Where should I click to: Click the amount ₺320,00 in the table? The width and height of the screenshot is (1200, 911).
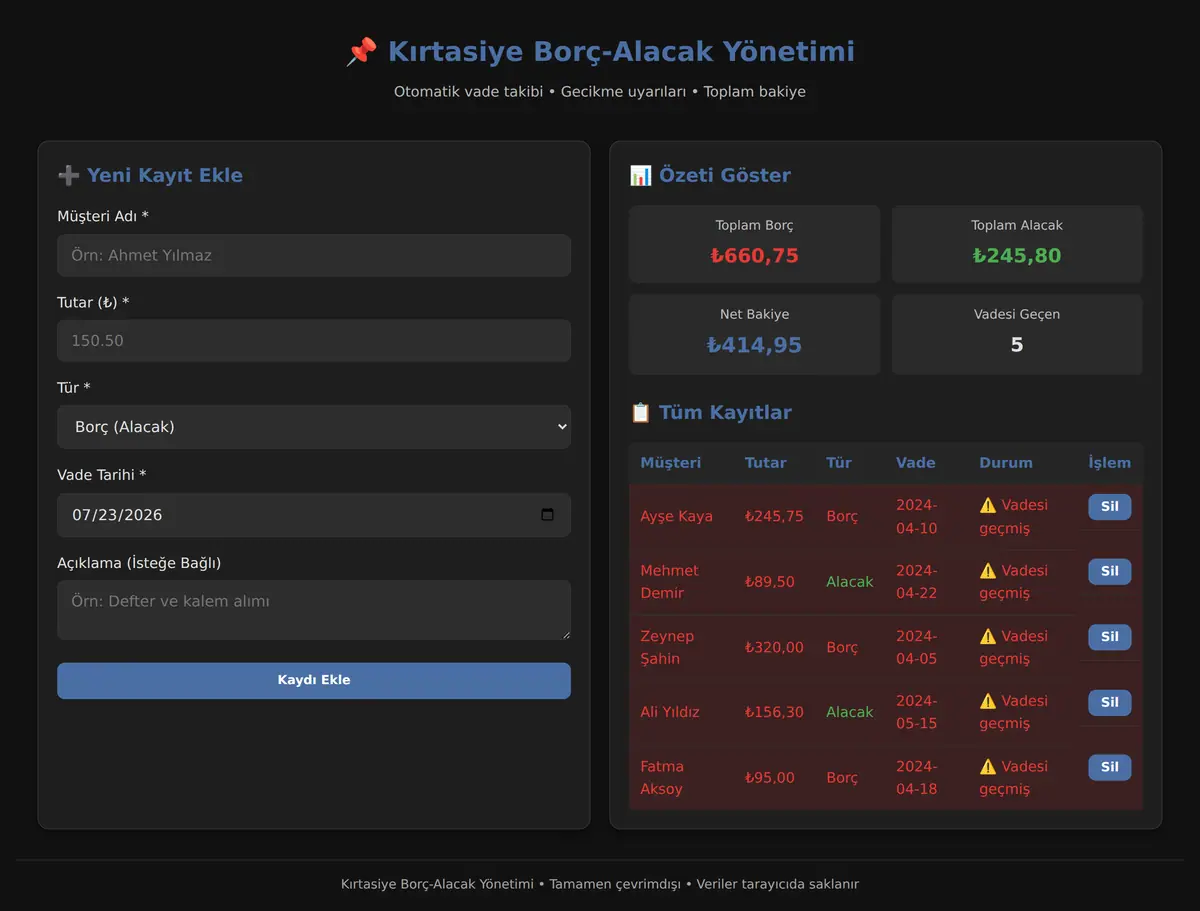(774, 647)
